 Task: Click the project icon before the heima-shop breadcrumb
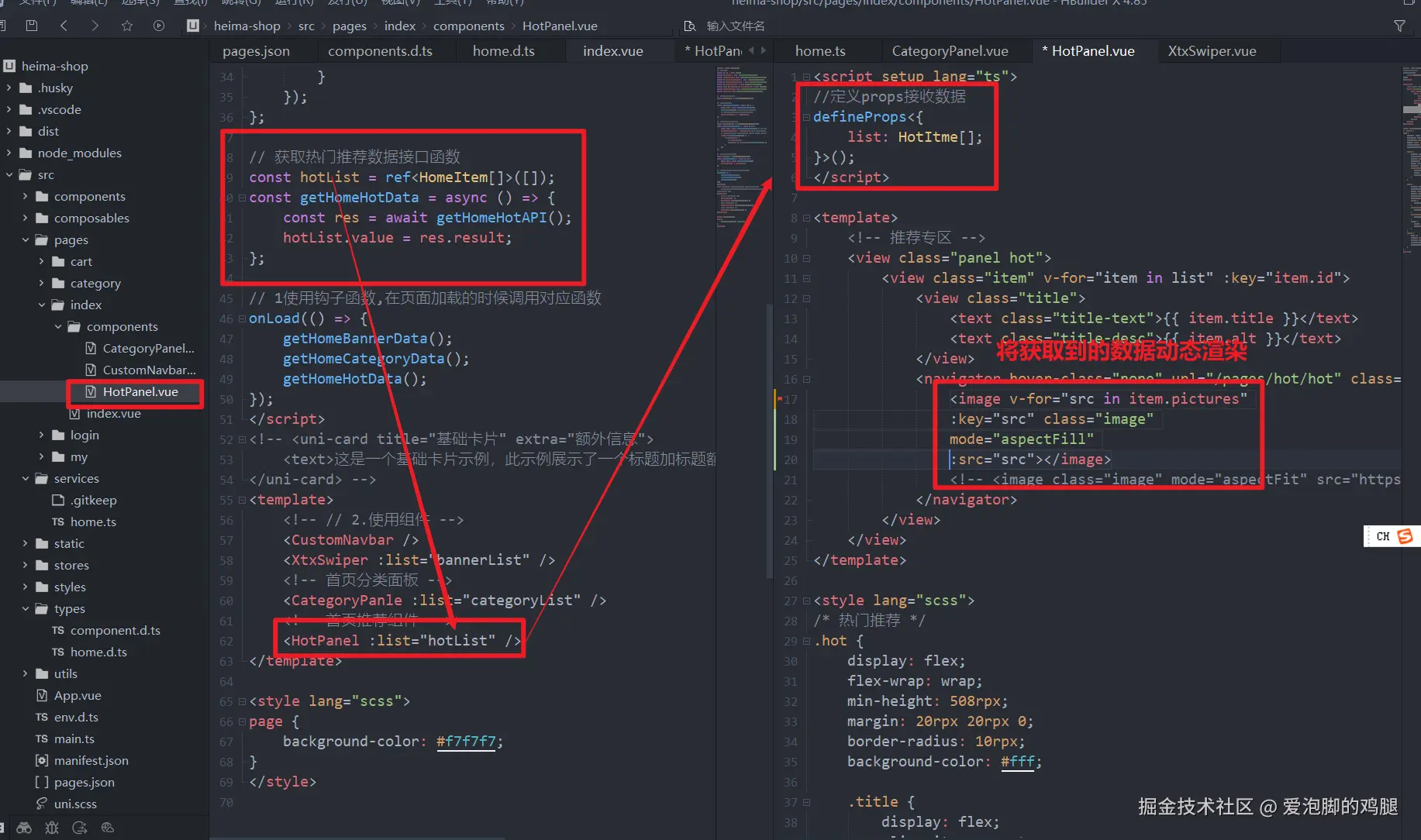point(193,26)
